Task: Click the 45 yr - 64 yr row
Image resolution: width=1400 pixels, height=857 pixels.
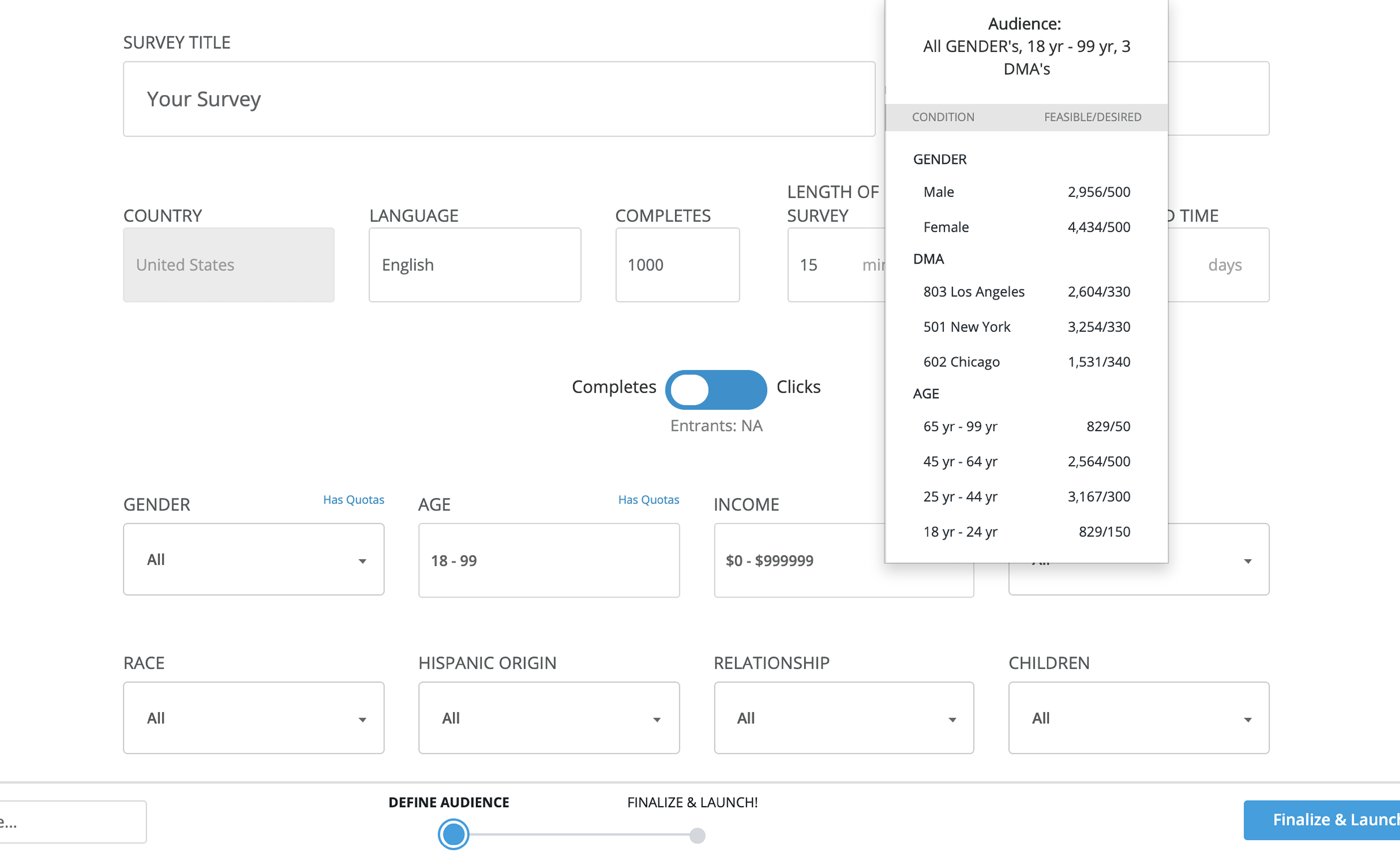Action: (x=1027, y=462)
